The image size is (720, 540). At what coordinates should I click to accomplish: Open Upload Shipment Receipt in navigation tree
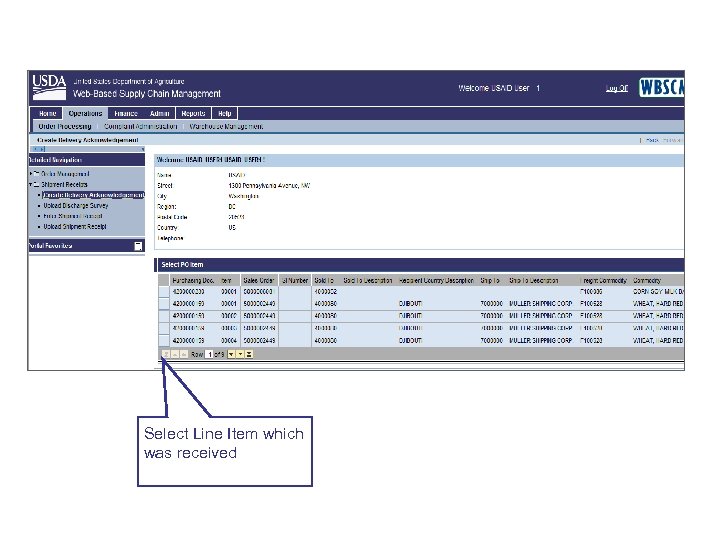tap(75, 227)
